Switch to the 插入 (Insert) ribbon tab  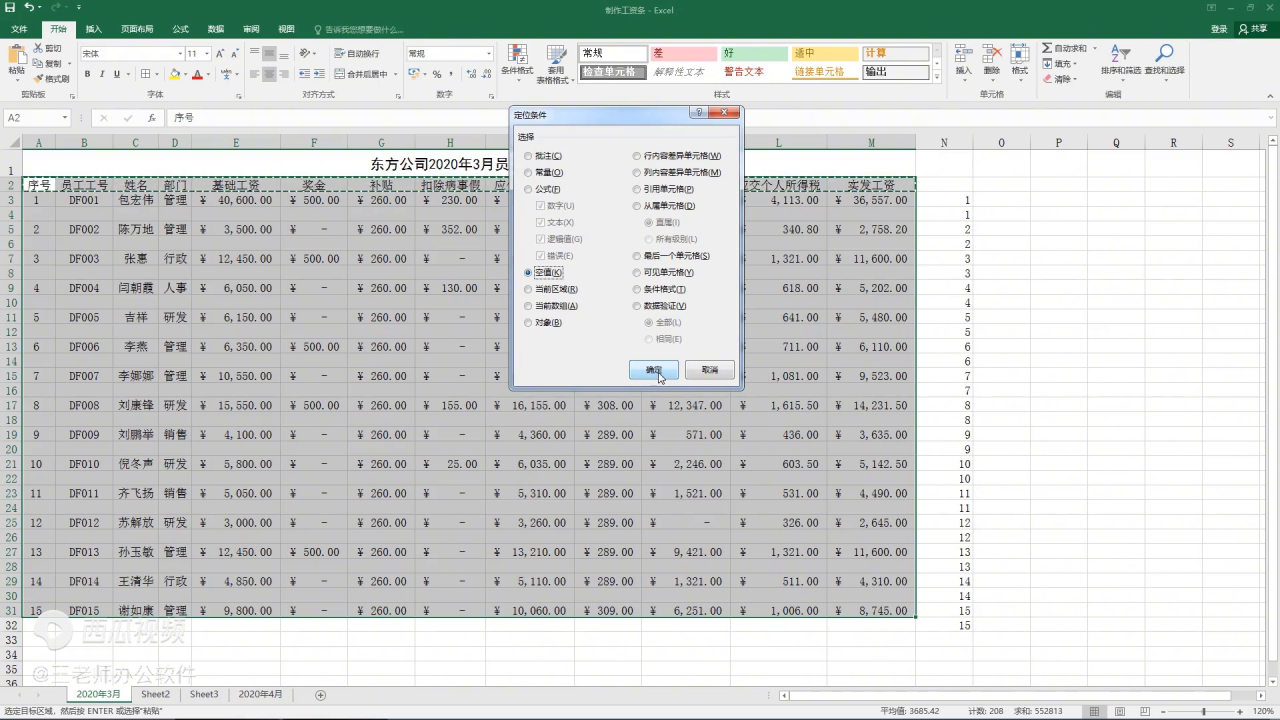(93, 29)
